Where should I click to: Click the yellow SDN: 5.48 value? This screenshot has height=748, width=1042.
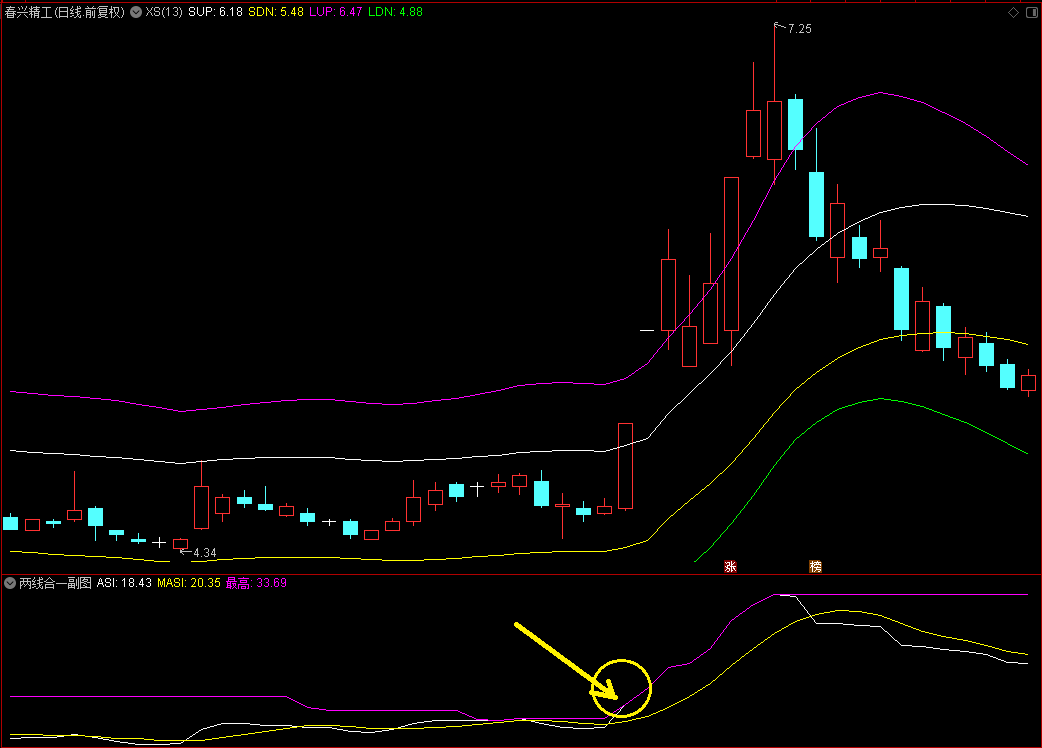(276, 12)
